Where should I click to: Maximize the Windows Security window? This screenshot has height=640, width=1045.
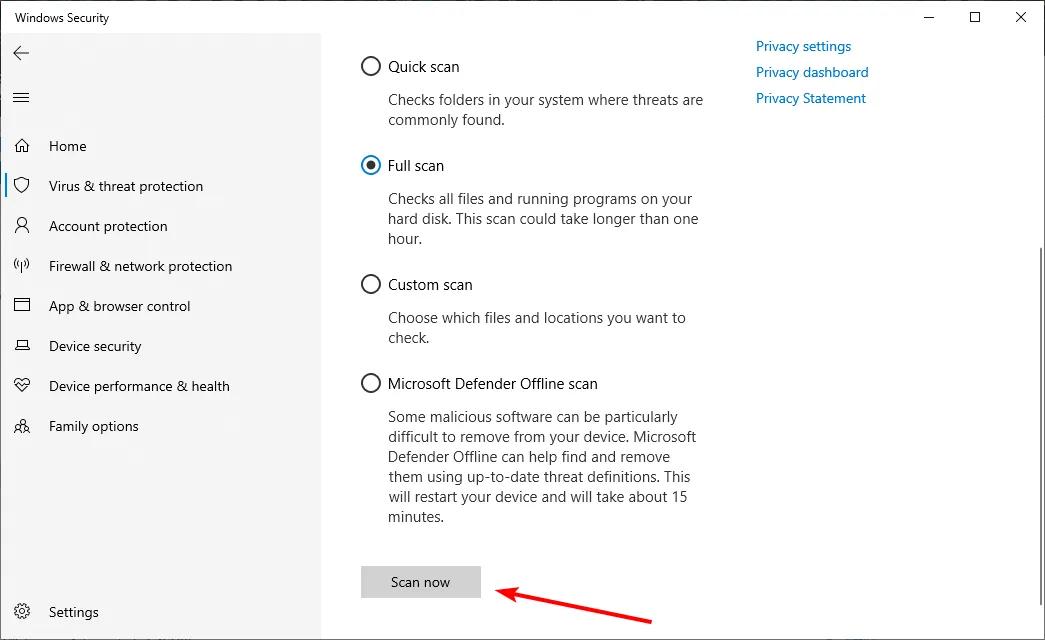[975, 17]
